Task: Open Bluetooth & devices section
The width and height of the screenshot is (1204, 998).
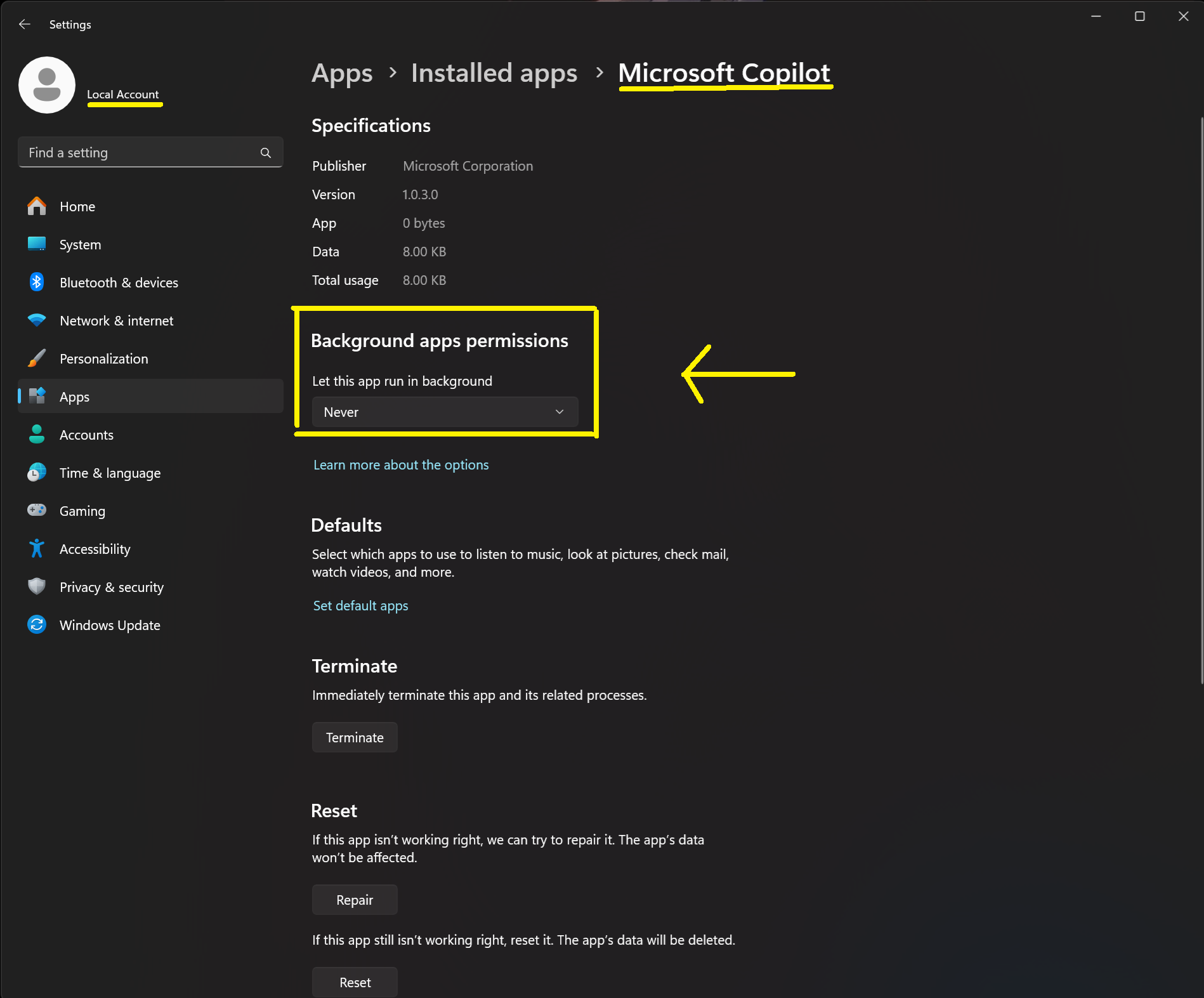Action: pyautogui.click(x=150, y=282)
